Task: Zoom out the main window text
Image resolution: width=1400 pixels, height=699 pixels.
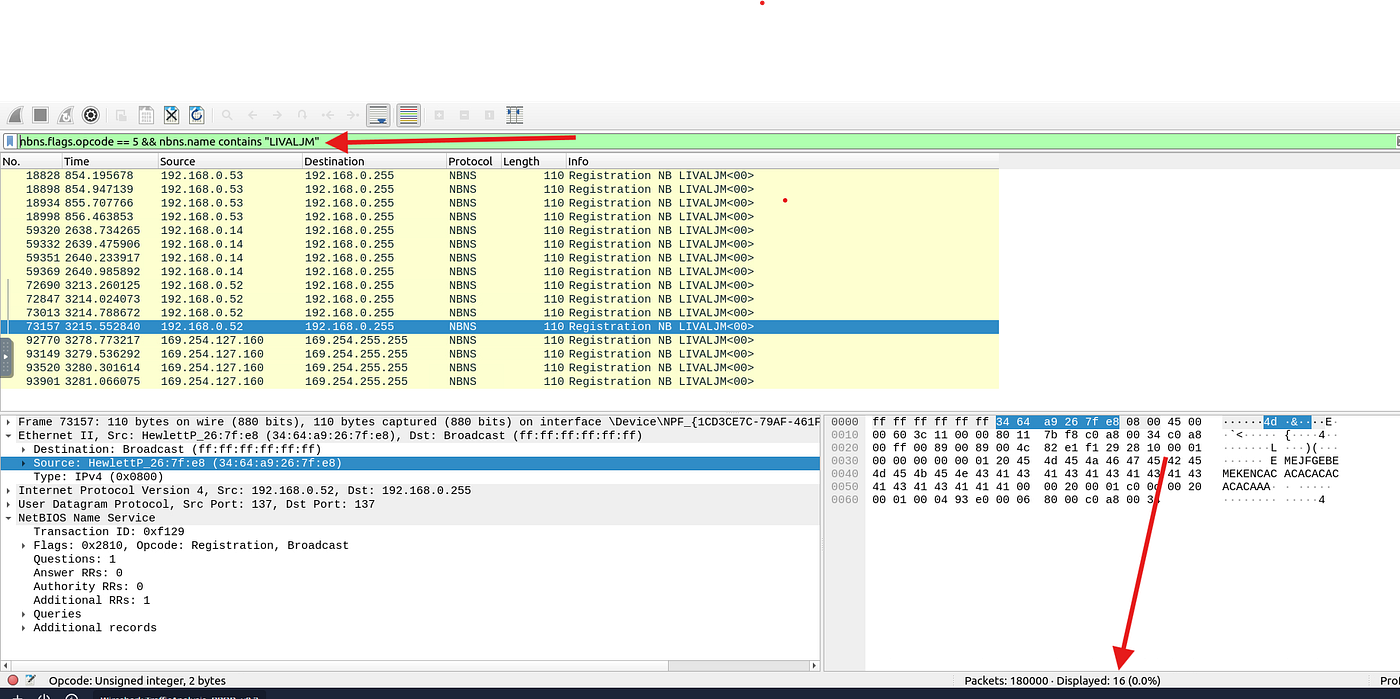Action: [x=464, y=115]
